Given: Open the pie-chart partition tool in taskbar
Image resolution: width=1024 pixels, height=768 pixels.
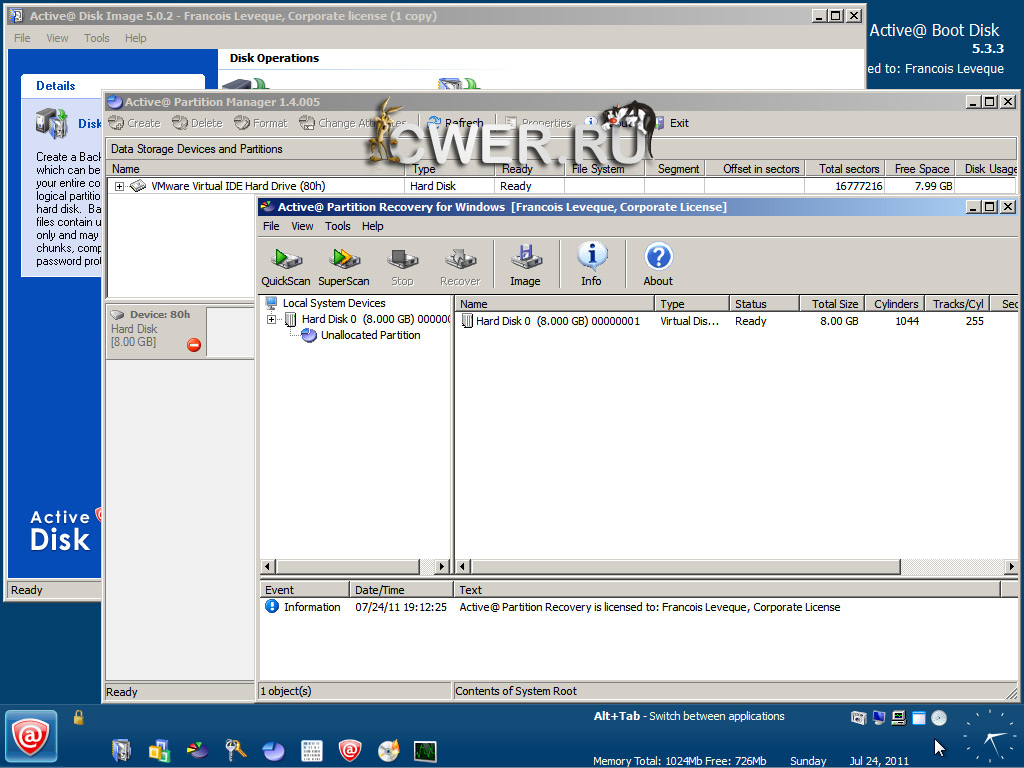Looking at the screenshot, I should click(273, 750).
